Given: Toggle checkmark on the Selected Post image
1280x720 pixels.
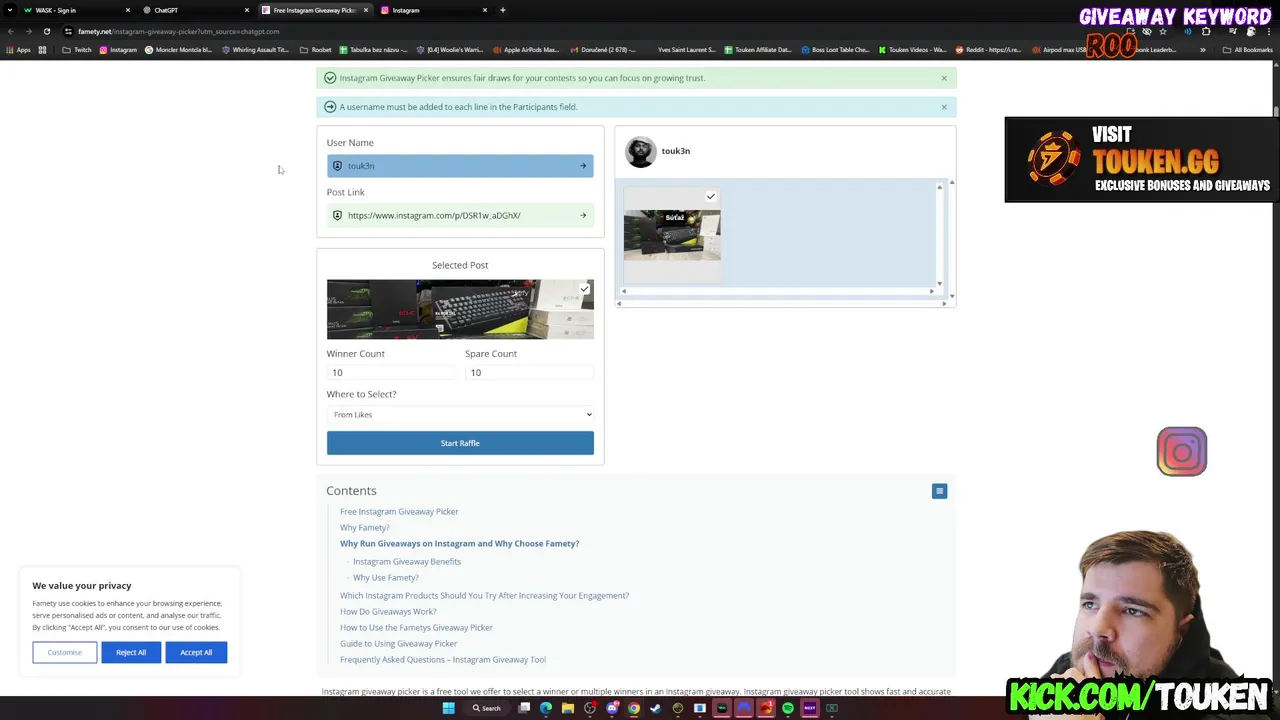Looking at the screenshot, I should [585, 289].
